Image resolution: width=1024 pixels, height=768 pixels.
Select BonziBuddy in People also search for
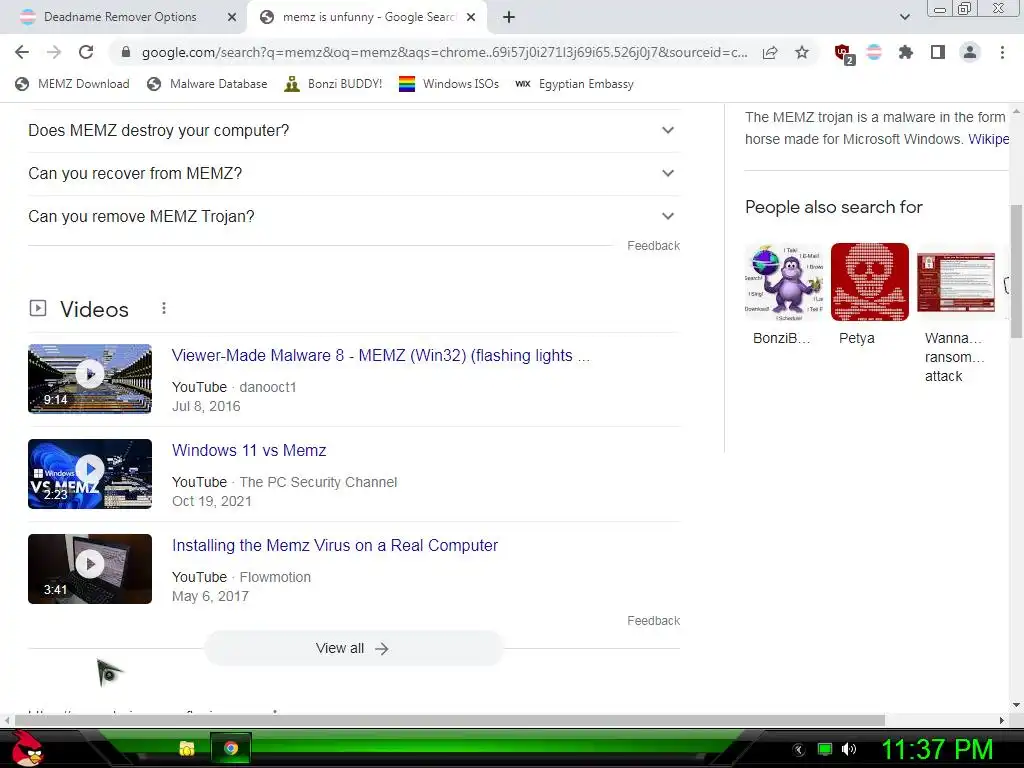(x=784, y=295)
